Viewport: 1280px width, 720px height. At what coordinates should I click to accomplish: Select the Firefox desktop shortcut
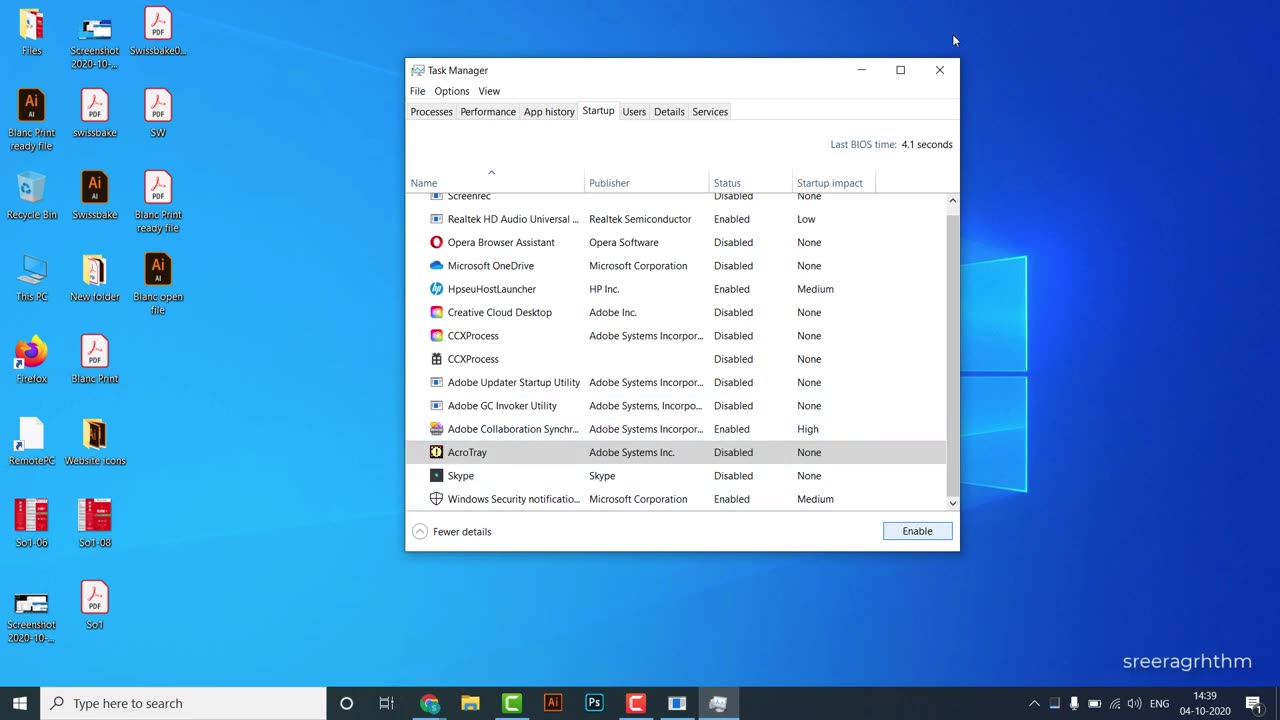[x=32, y=359]
